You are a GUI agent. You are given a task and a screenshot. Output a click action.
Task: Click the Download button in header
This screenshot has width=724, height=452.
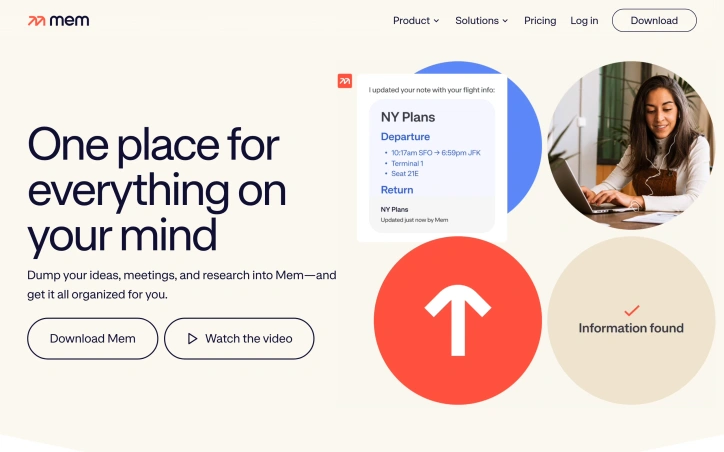pyautogui.click(x=654, y=20)
